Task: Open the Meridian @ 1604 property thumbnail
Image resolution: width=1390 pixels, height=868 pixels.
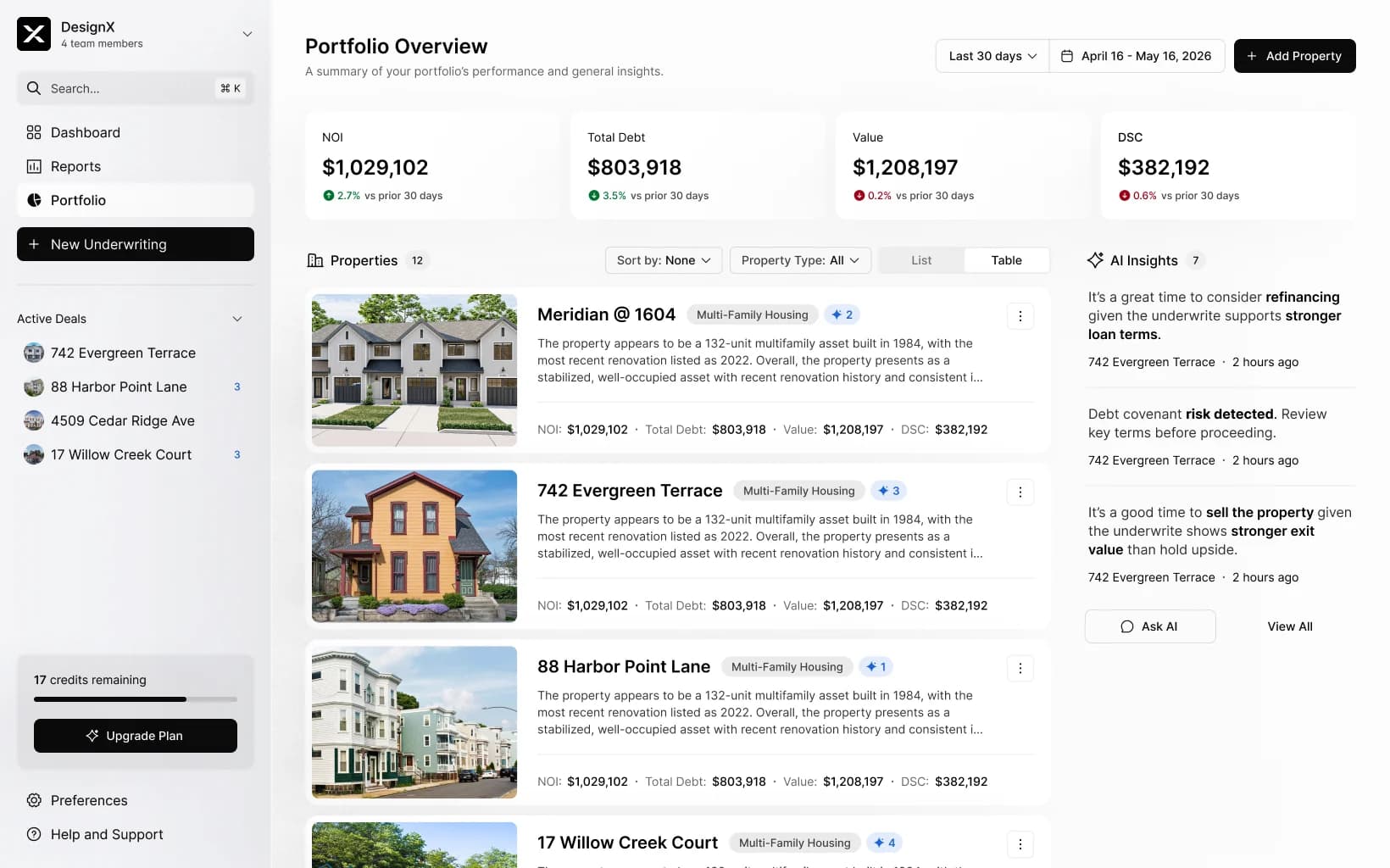Action: pos(414,370)
